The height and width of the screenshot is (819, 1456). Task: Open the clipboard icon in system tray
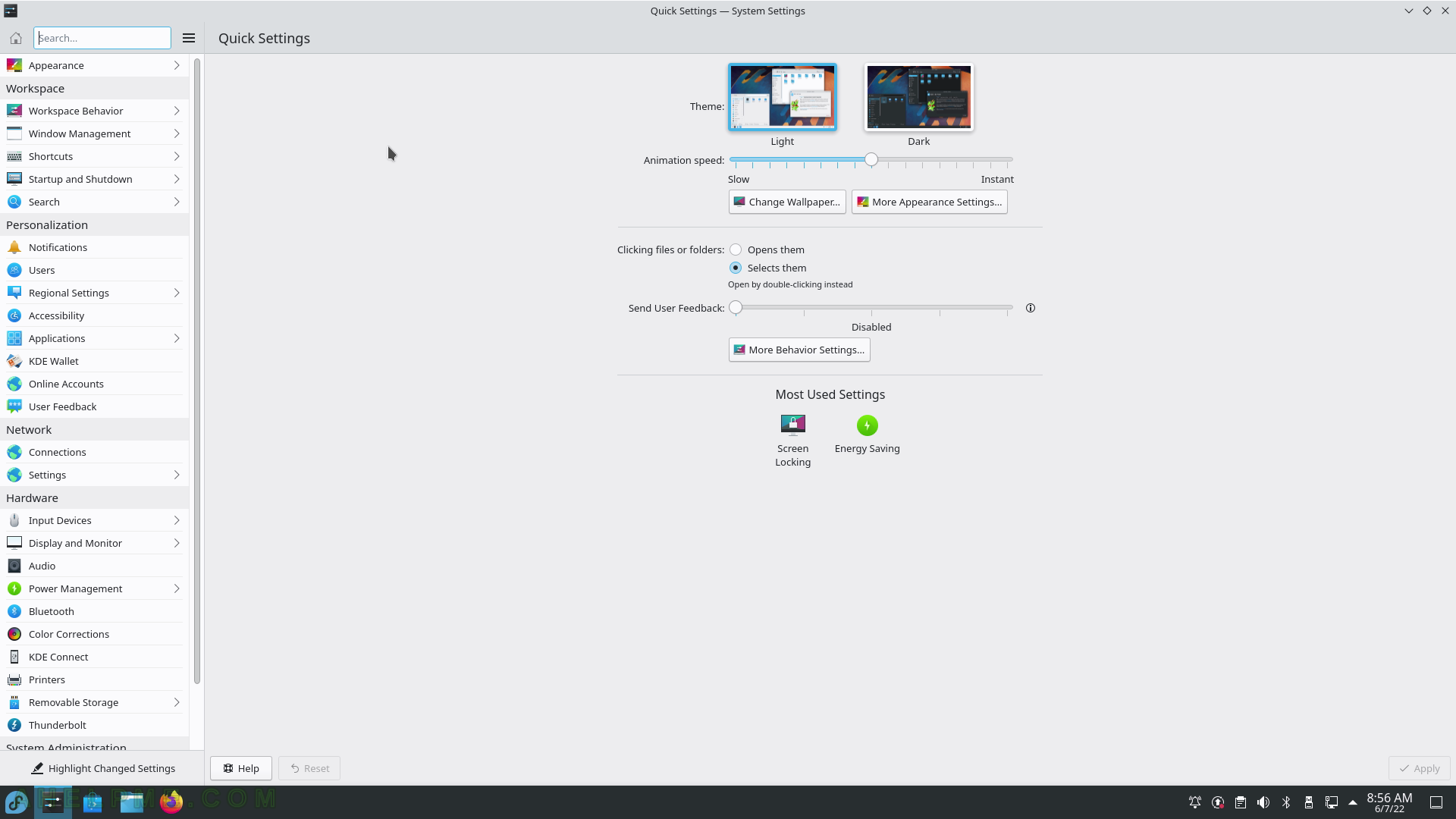click(x=1241, y=802)
